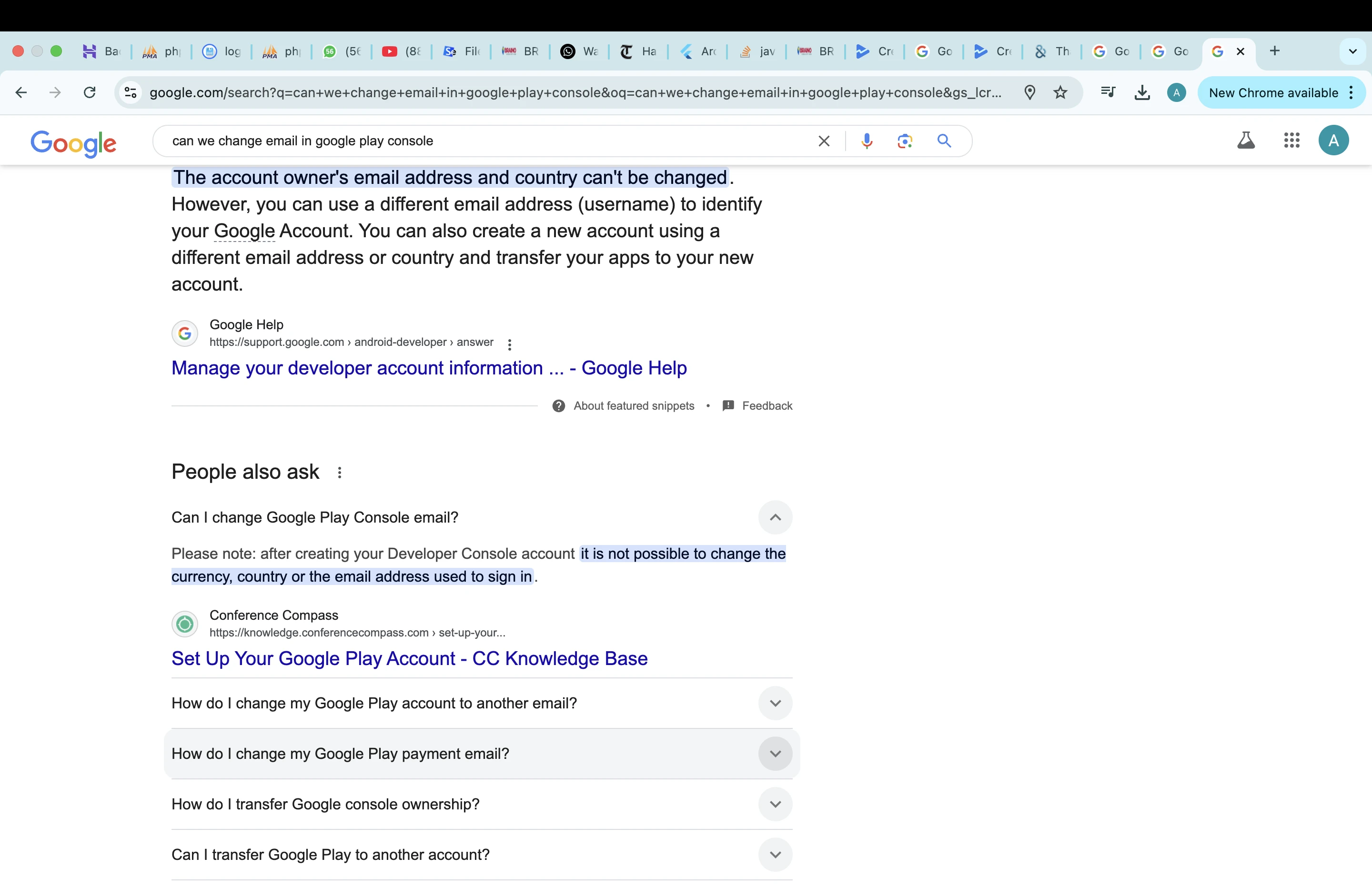Open 'Set Up Your Google Play Account' link
The width and height of the screenshot is (1372, 888).
coord(409,658)
